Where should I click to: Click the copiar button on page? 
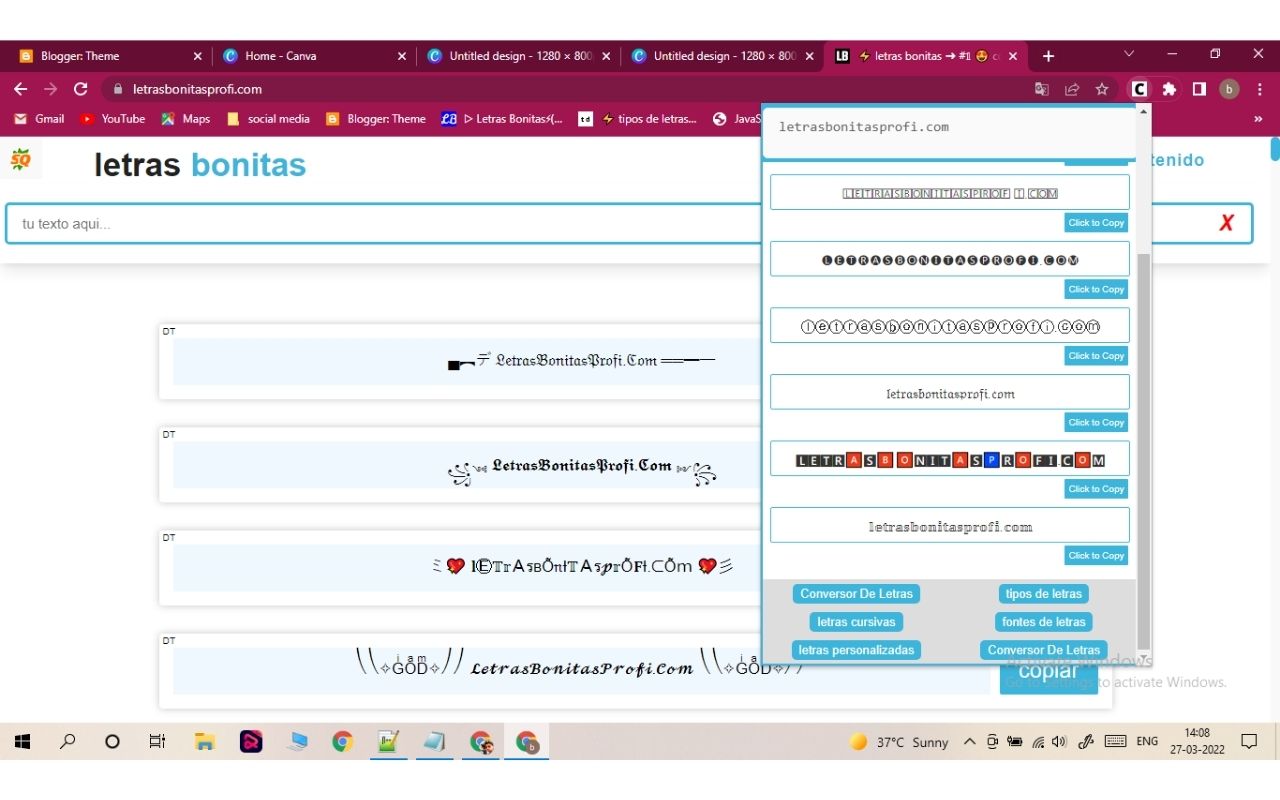click(1048, 672)
